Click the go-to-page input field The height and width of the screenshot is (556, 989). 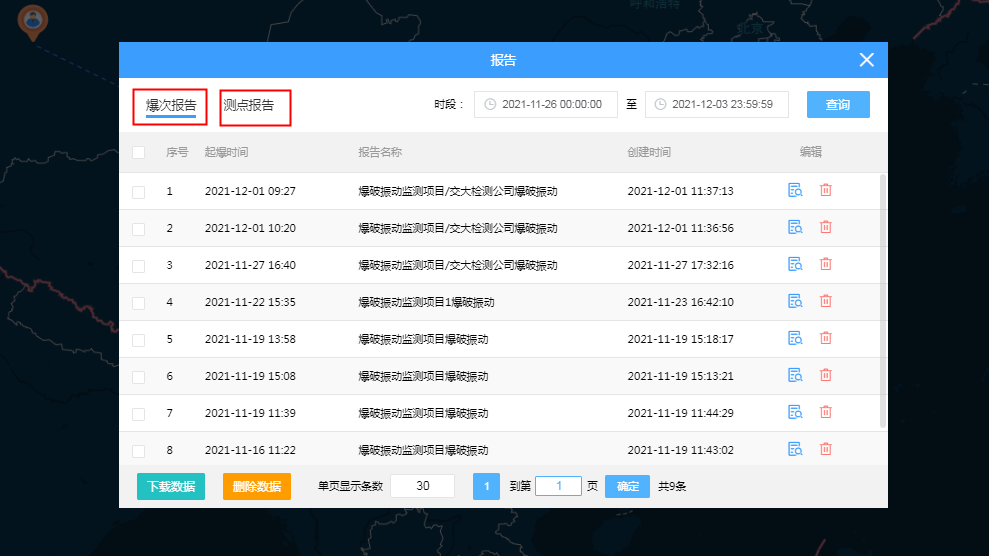coord(558,486)
